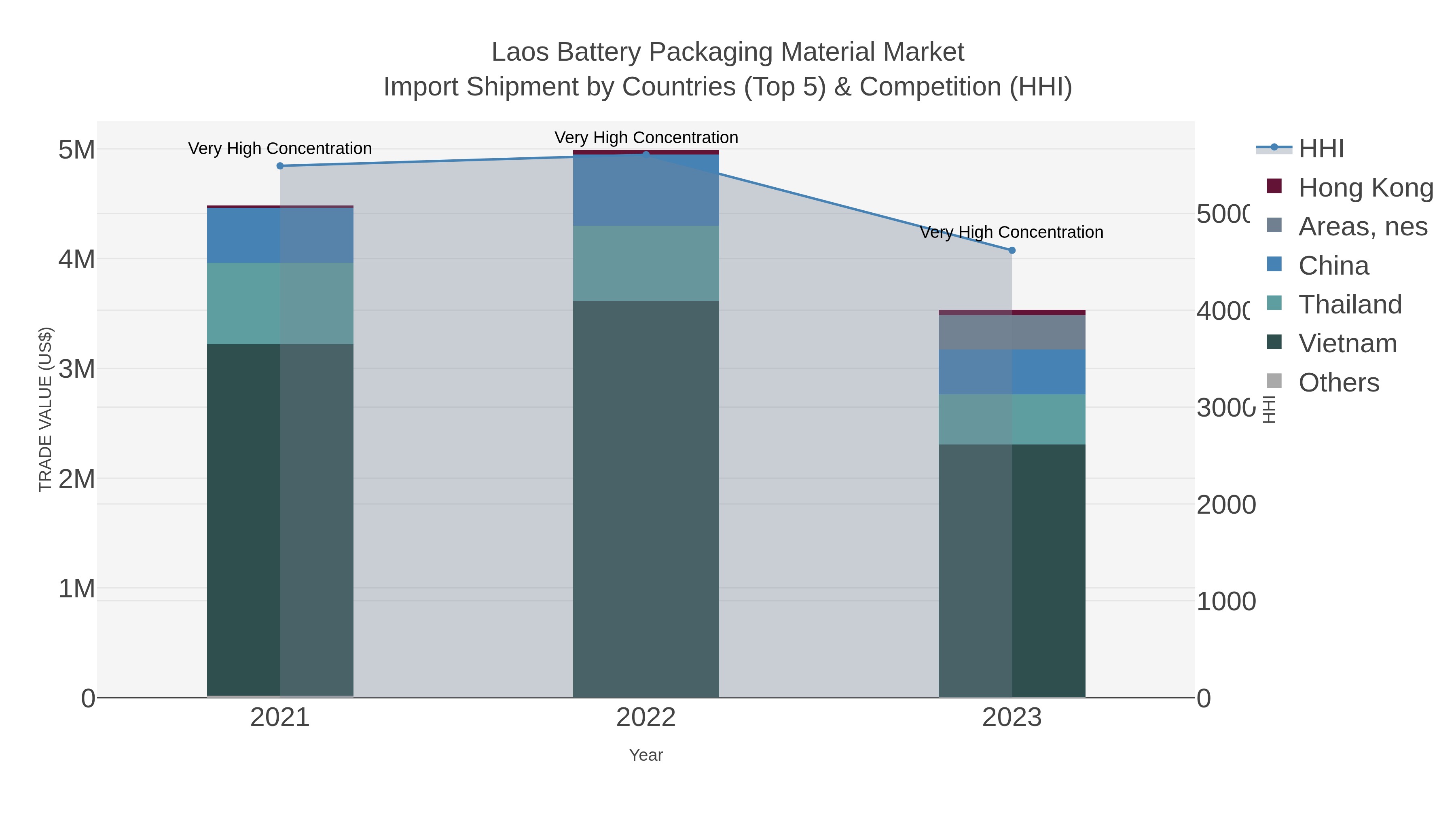Click the TRADE VALUE (US$) axis title

point(45,409)
